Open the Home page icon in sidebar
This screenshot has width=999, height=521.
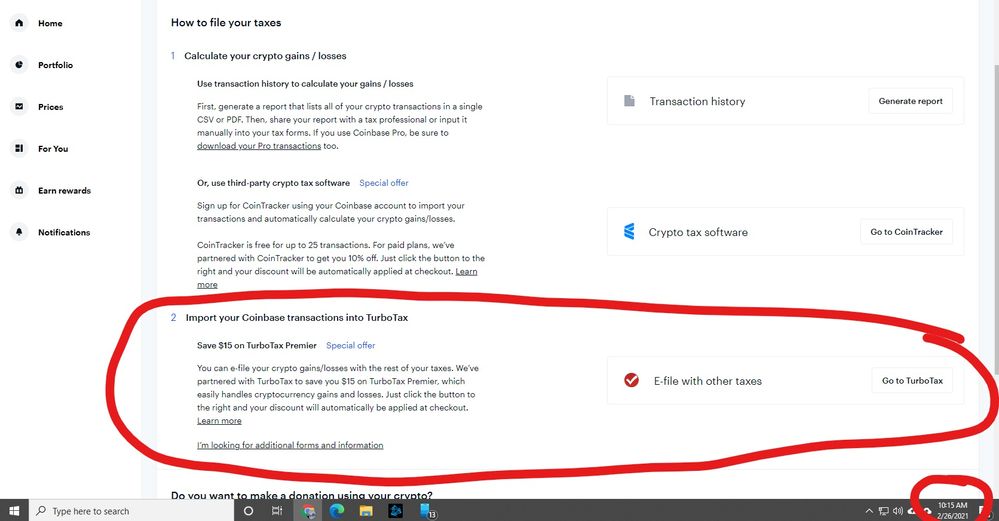click(19, 23)
